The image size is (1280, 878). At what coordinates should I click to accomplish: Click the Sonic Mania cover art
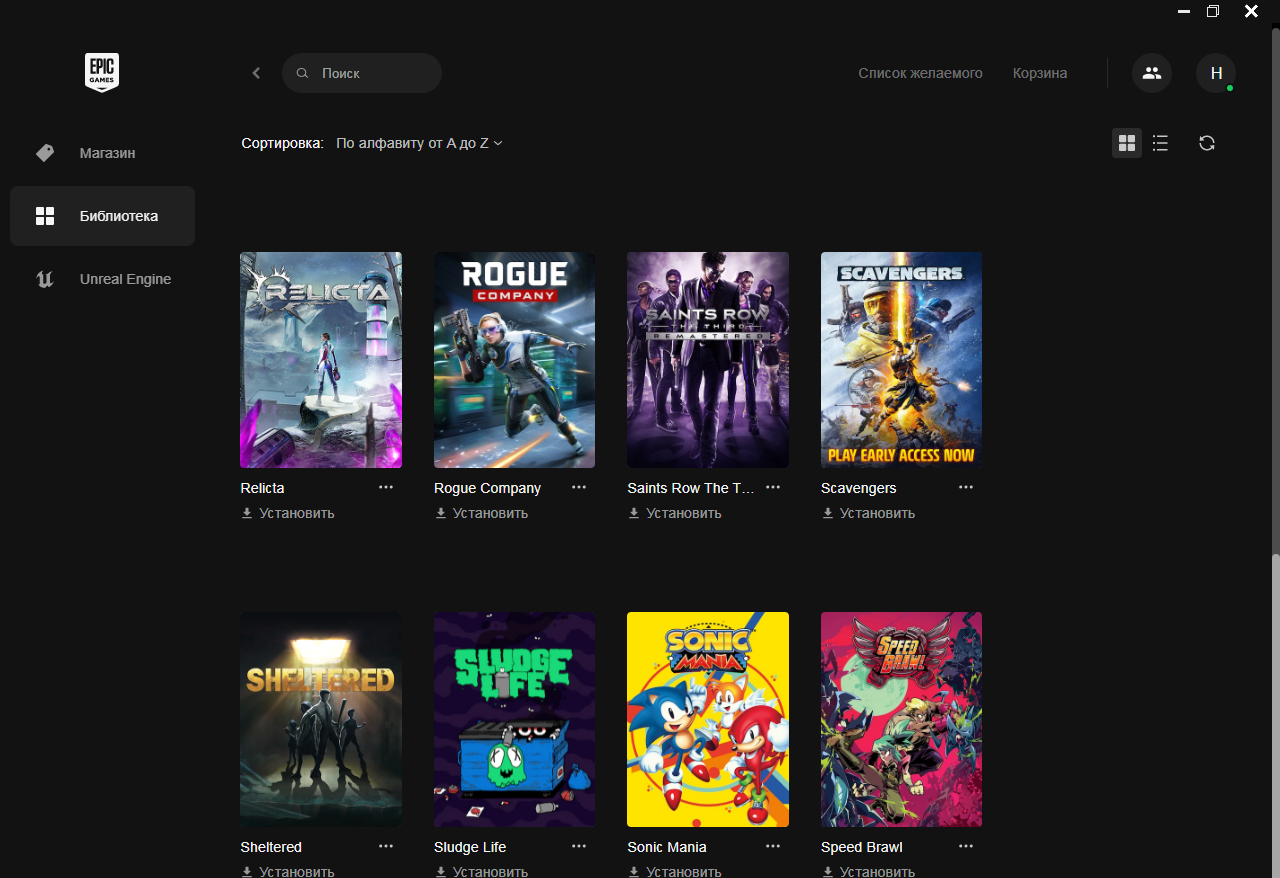coord(708,720)
